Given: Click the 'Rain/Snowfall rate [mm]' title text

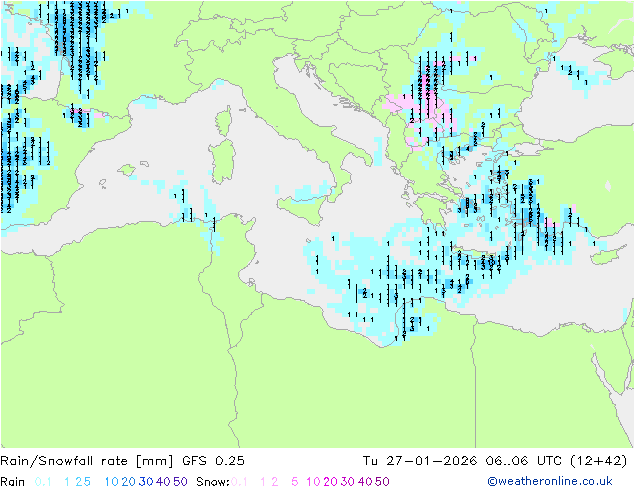Looking at the screenshot, I should coord(87,461).
